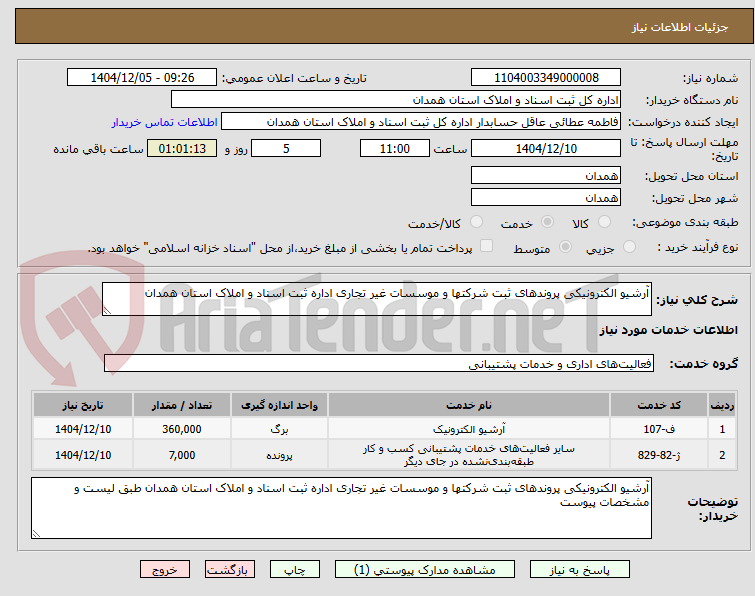
Task: Click the شهر محل تحویل field
Action: pos(546,197)
